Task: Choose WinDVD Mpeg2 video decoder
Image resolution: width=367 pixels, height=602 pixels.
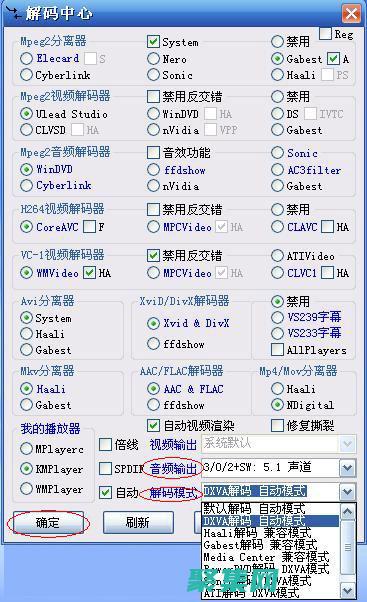Action: (x=153, y=114)
